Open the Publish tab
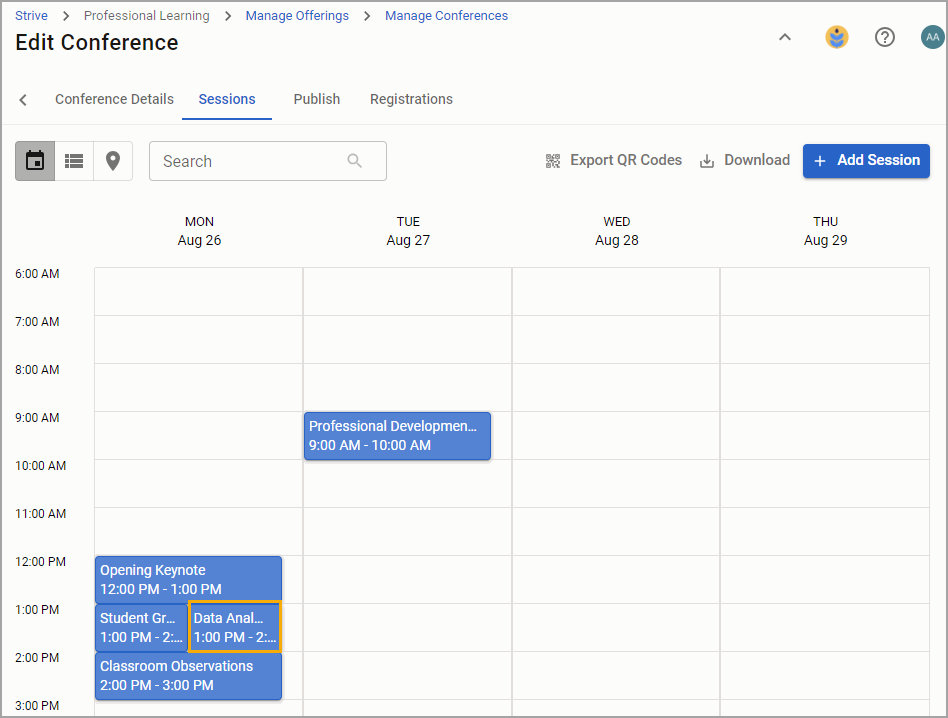Image resolution: width=948 pixels, height=718 pixels. click(317, 99)
